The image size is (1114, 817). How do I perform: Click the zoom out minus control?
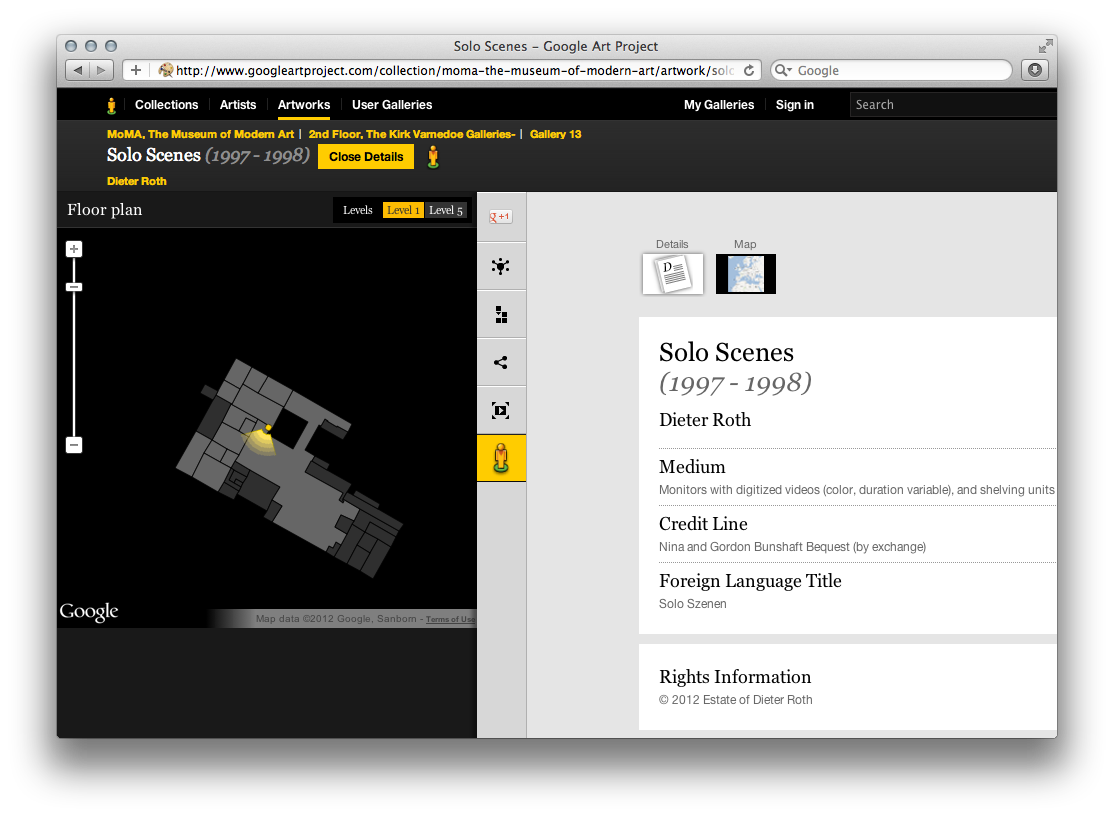pyautogui.click(x=74, y=443)
